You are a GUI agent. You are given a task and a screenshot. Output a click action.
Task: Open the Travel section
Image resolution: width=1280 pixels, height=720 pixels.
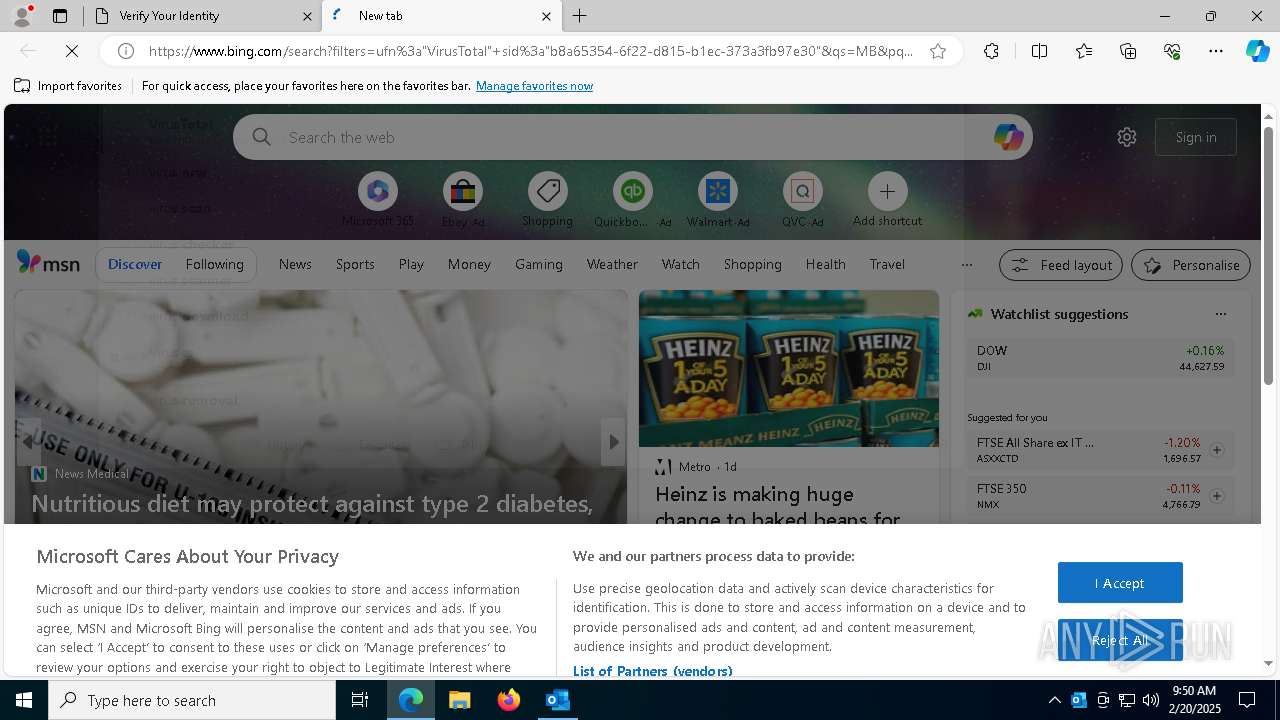(887, 264)
